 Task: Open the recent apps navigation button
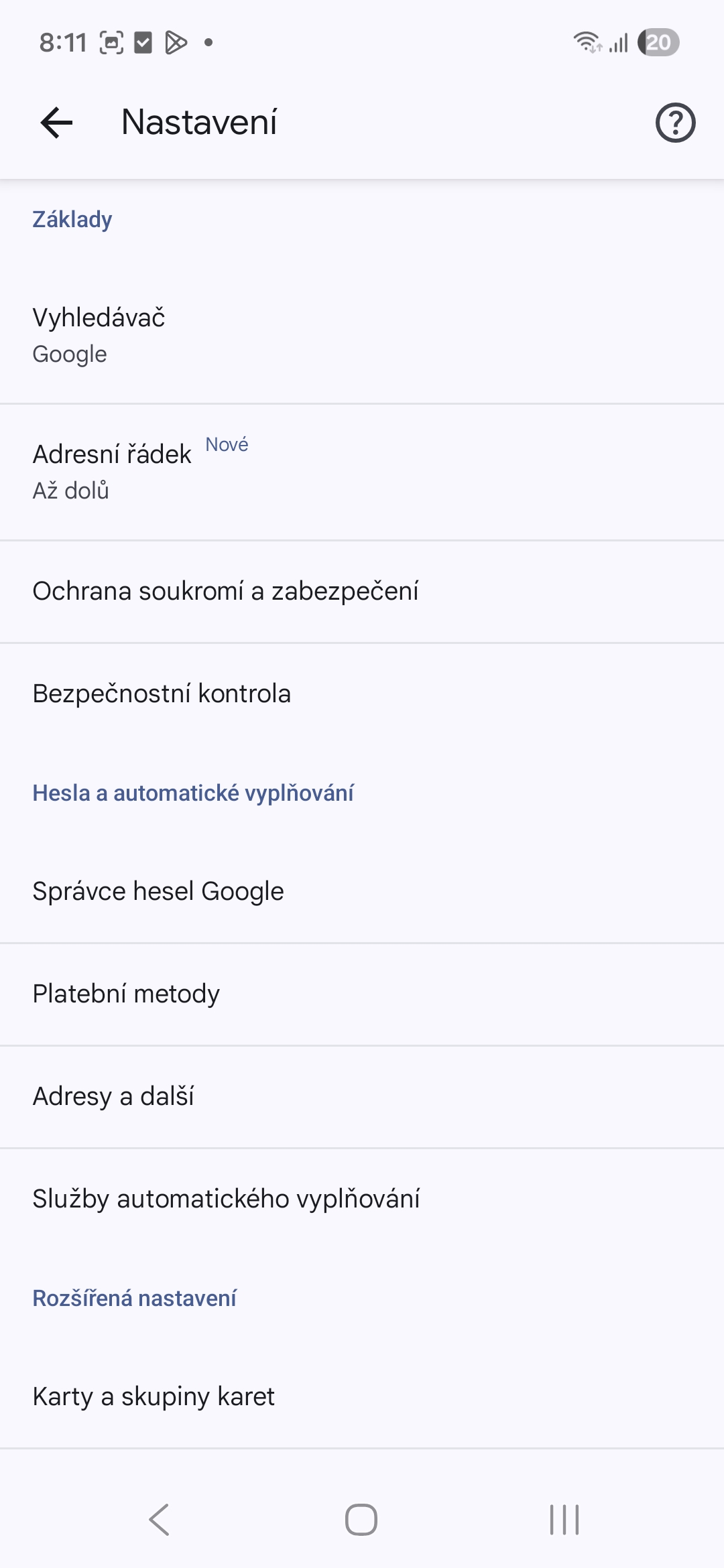click(x=564, y=1519)
